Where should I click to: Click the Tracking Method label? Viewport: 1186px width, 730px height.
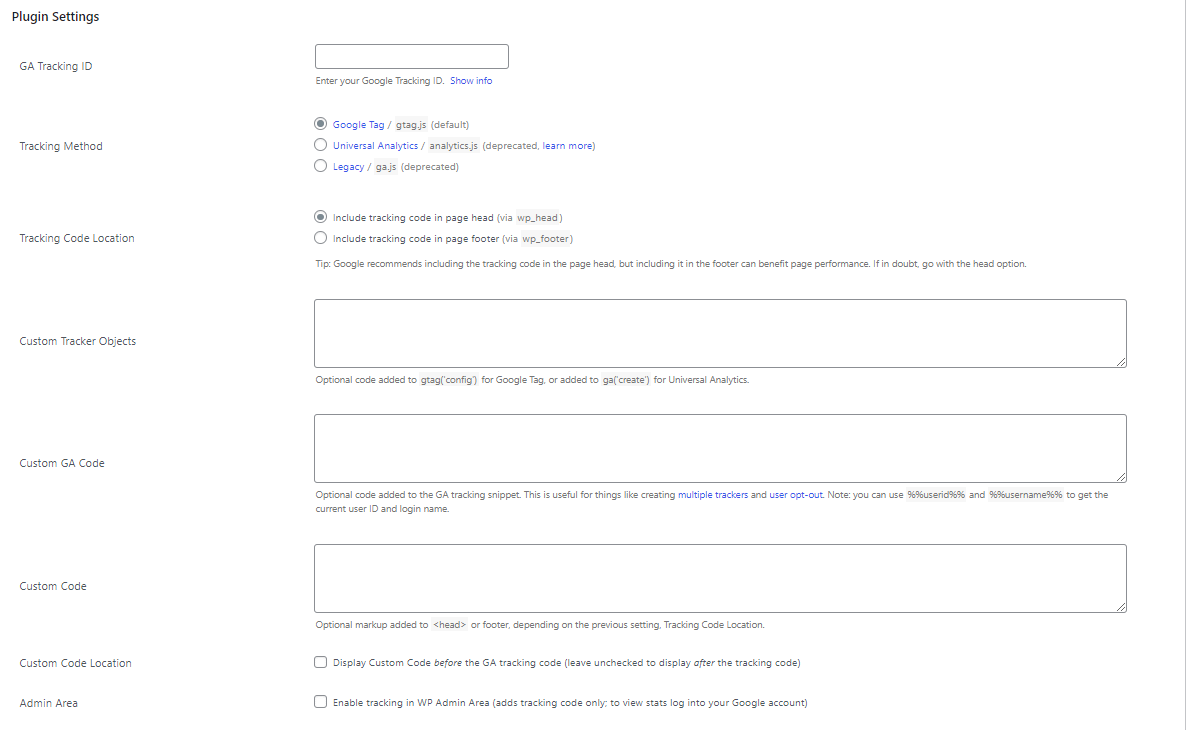coord(61,146)
